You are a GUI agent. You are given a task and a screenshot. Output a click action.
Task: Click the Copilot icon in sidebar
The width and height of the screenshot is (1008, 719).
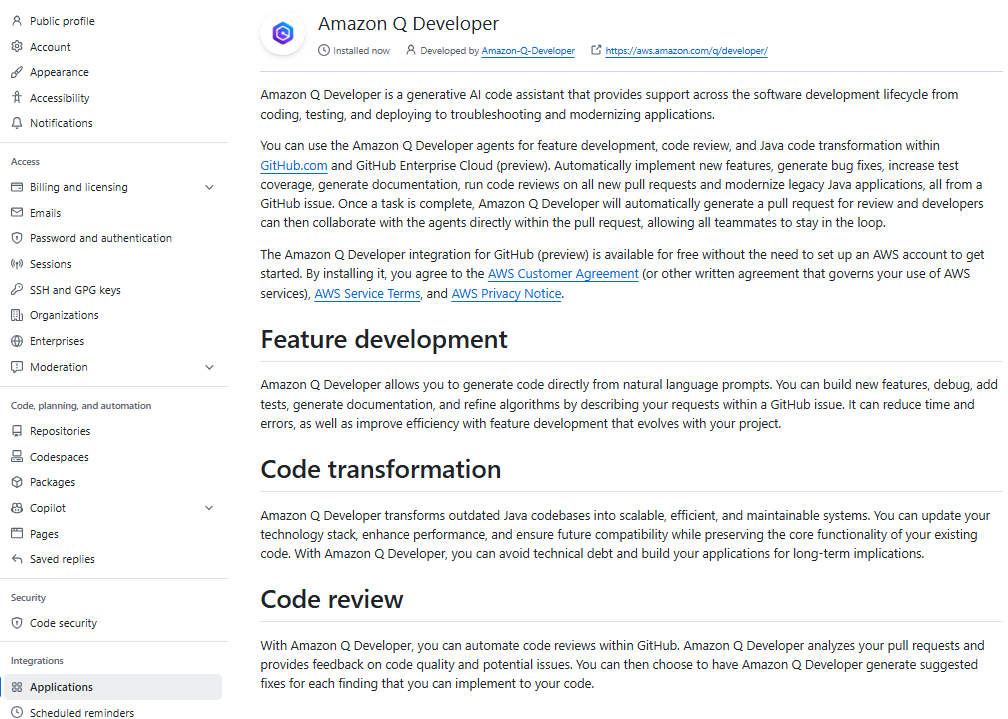(x=17, y=507)
